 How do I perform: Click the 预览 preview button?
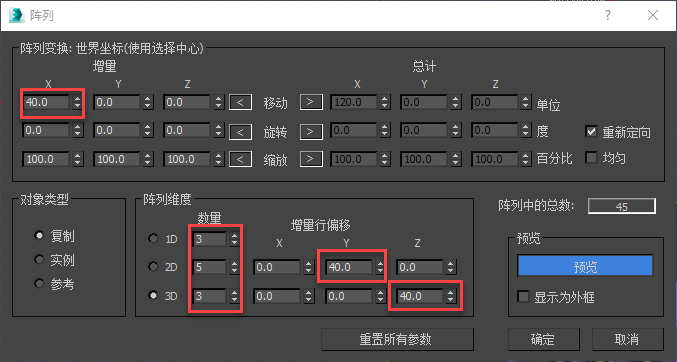click(x=585, y=266)
